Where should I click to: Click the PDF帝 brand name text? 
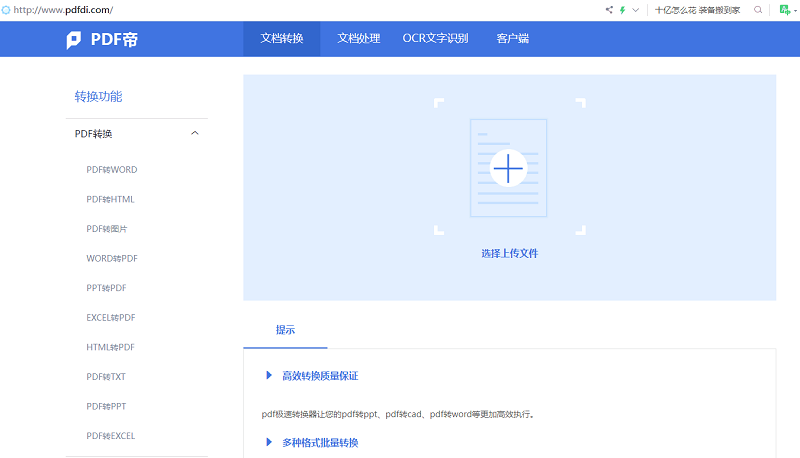click(x=114, y=40)
